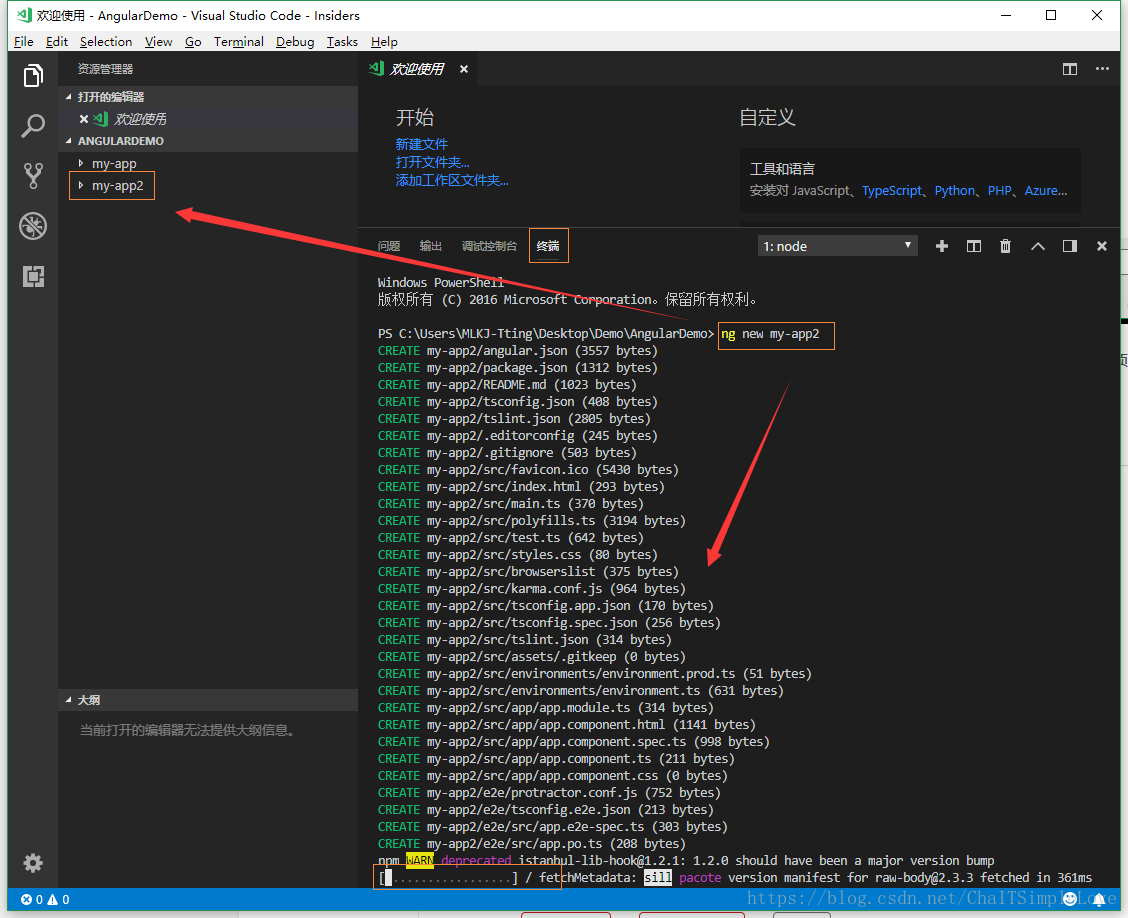Open editor More Actions ellipsis
The height and width of the screenshot is (918, 1128).
pos(1102,69)
